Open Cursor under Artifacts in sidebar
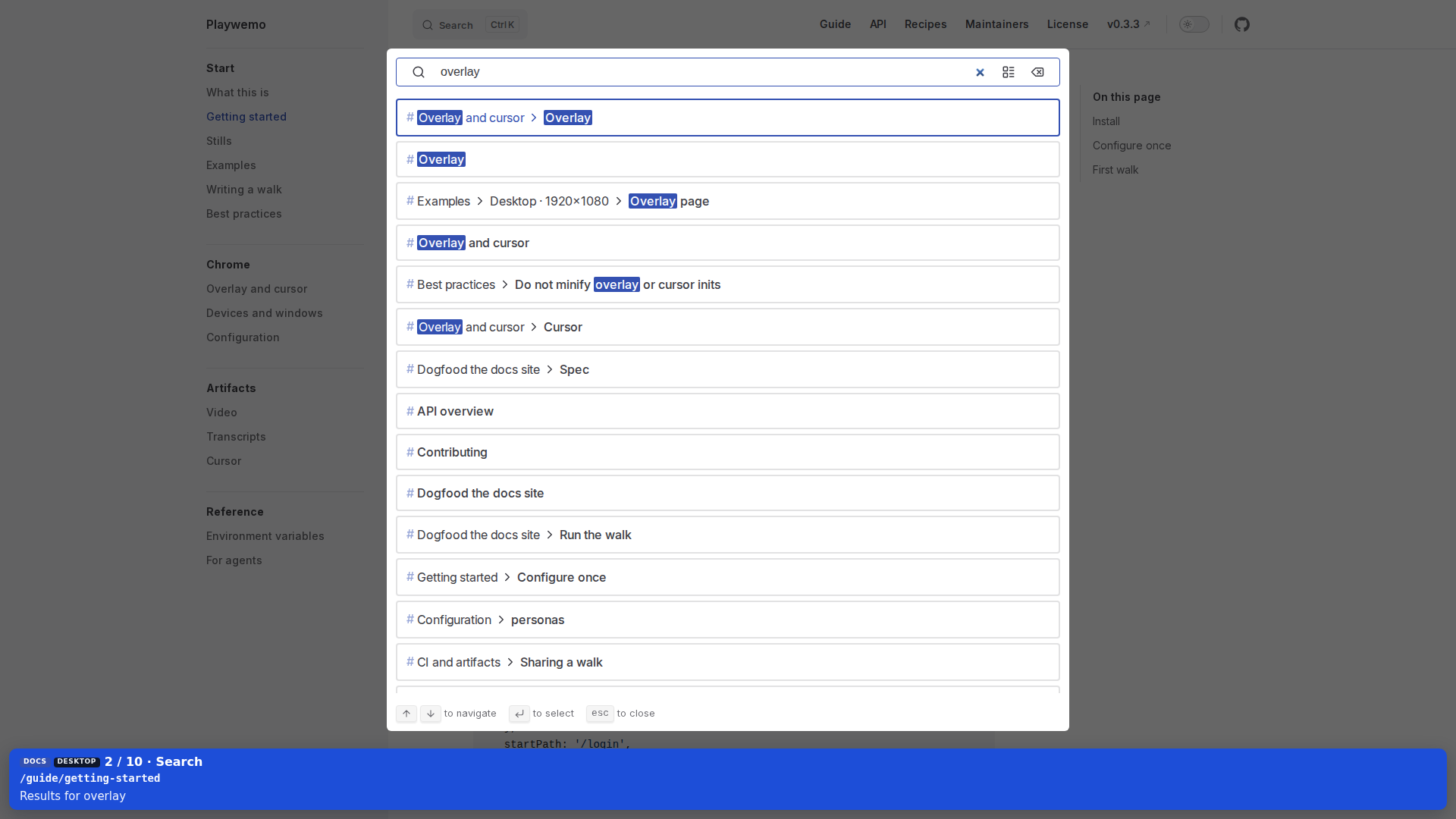Screen dimensions: 1456x819 click(224, 461)
